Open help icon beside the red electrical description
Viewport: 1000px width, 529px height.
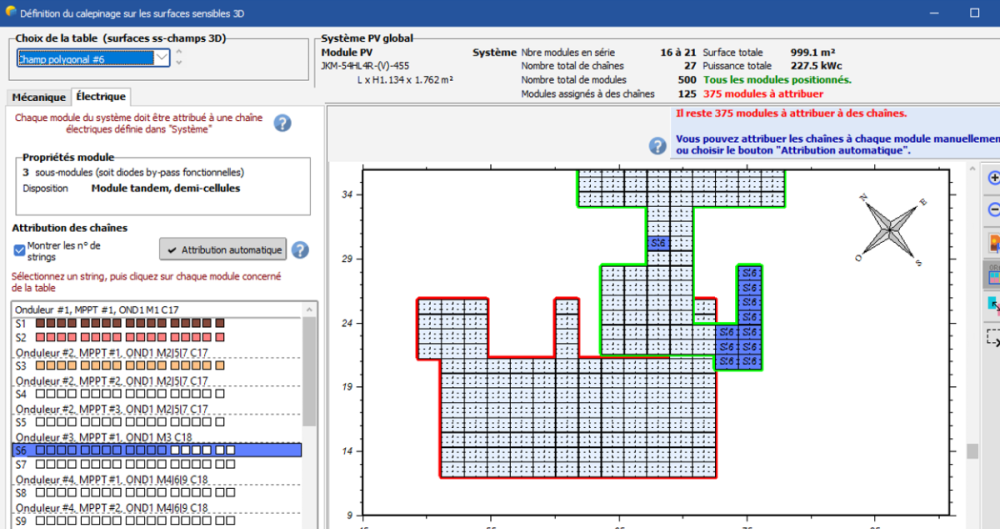(x=282, y=123)
